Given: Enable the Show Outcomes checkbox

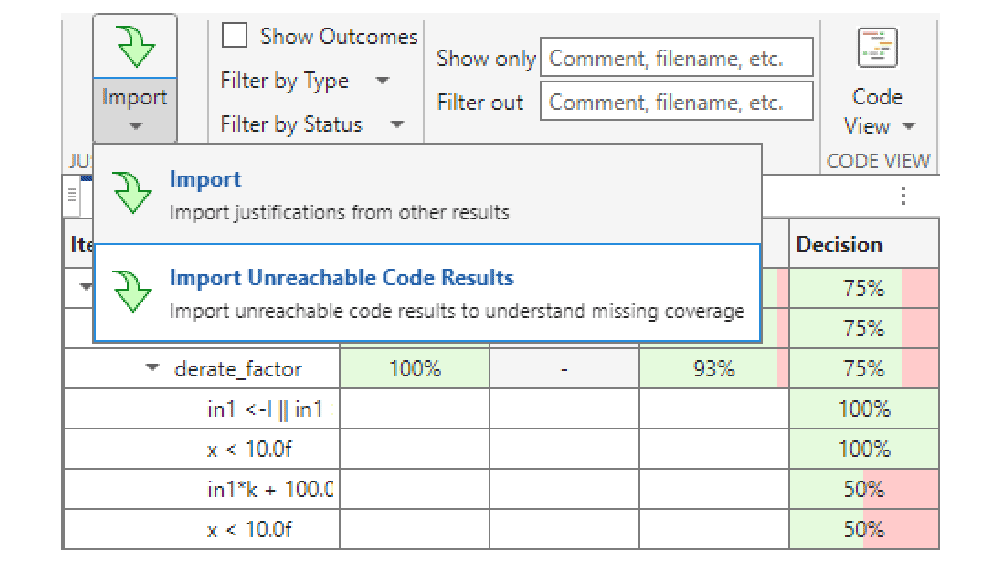Looking at the screenshot, I should 235,37.
